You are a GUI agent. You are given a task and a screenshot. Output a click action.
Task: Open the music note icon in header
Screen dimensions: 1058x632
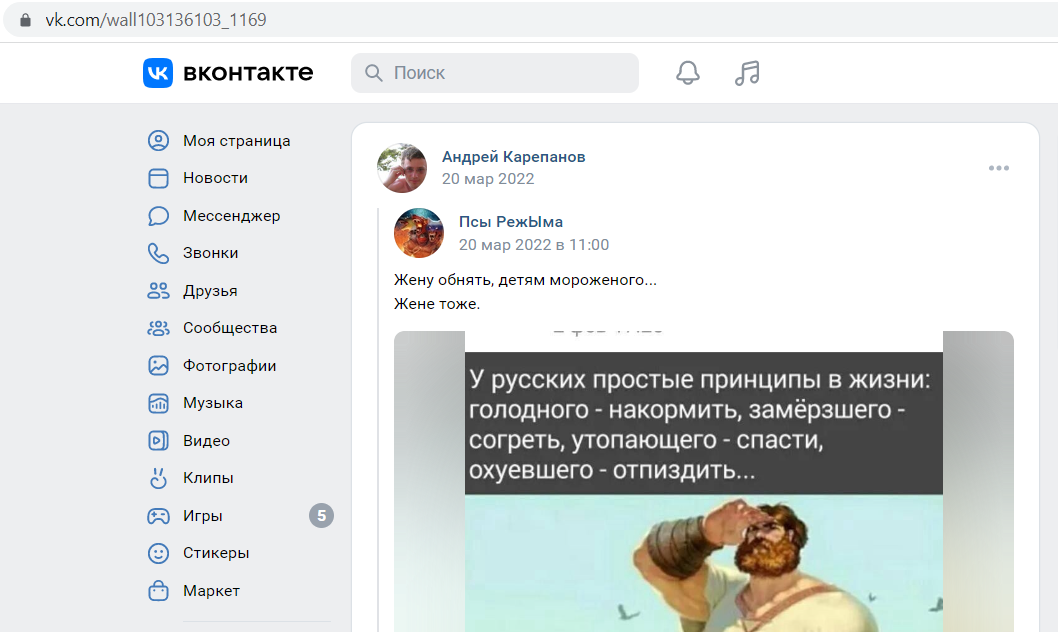point(747,73)
